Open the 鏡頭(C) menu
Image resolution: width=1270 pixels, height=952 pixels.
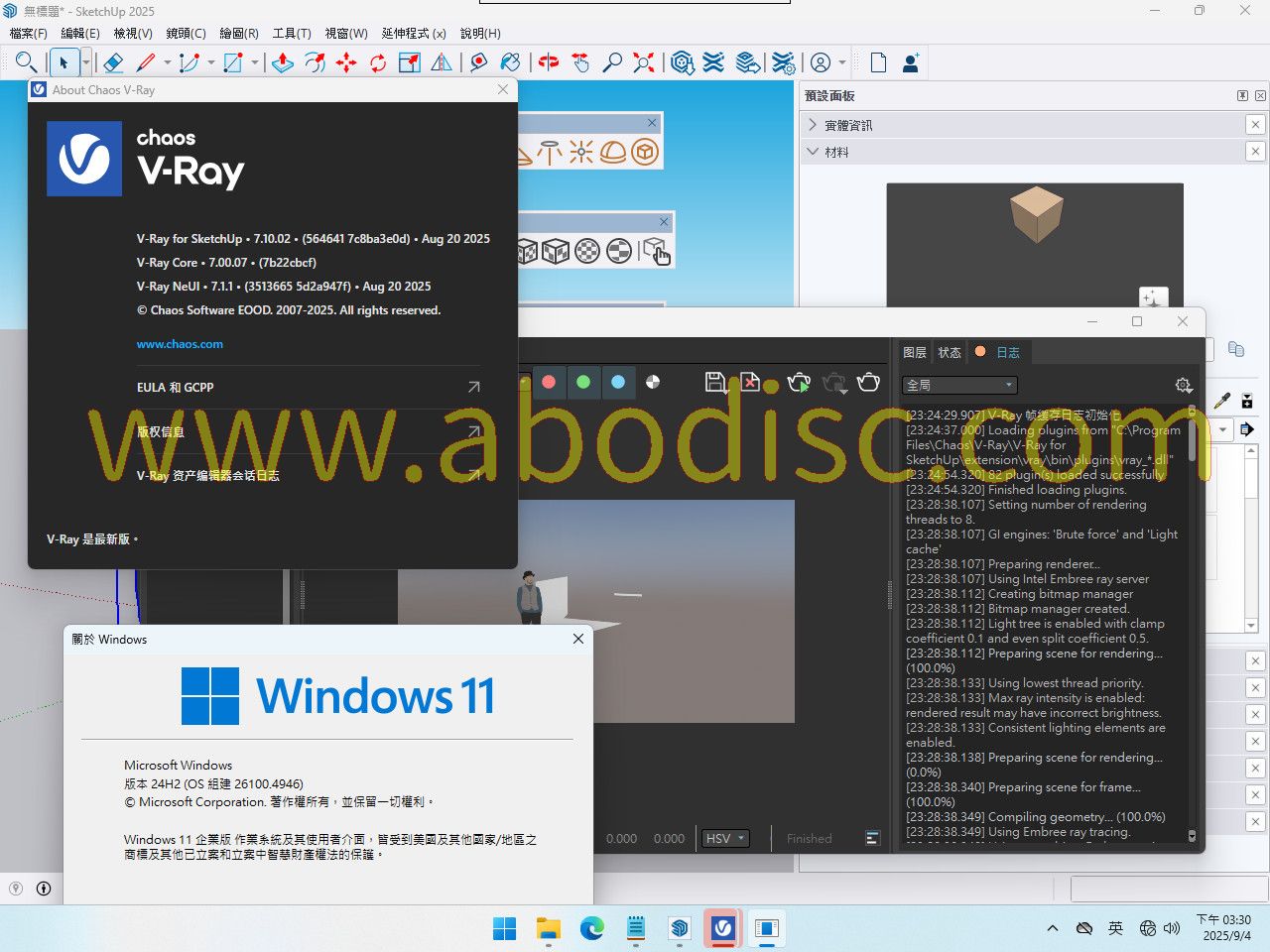point(187,33)
